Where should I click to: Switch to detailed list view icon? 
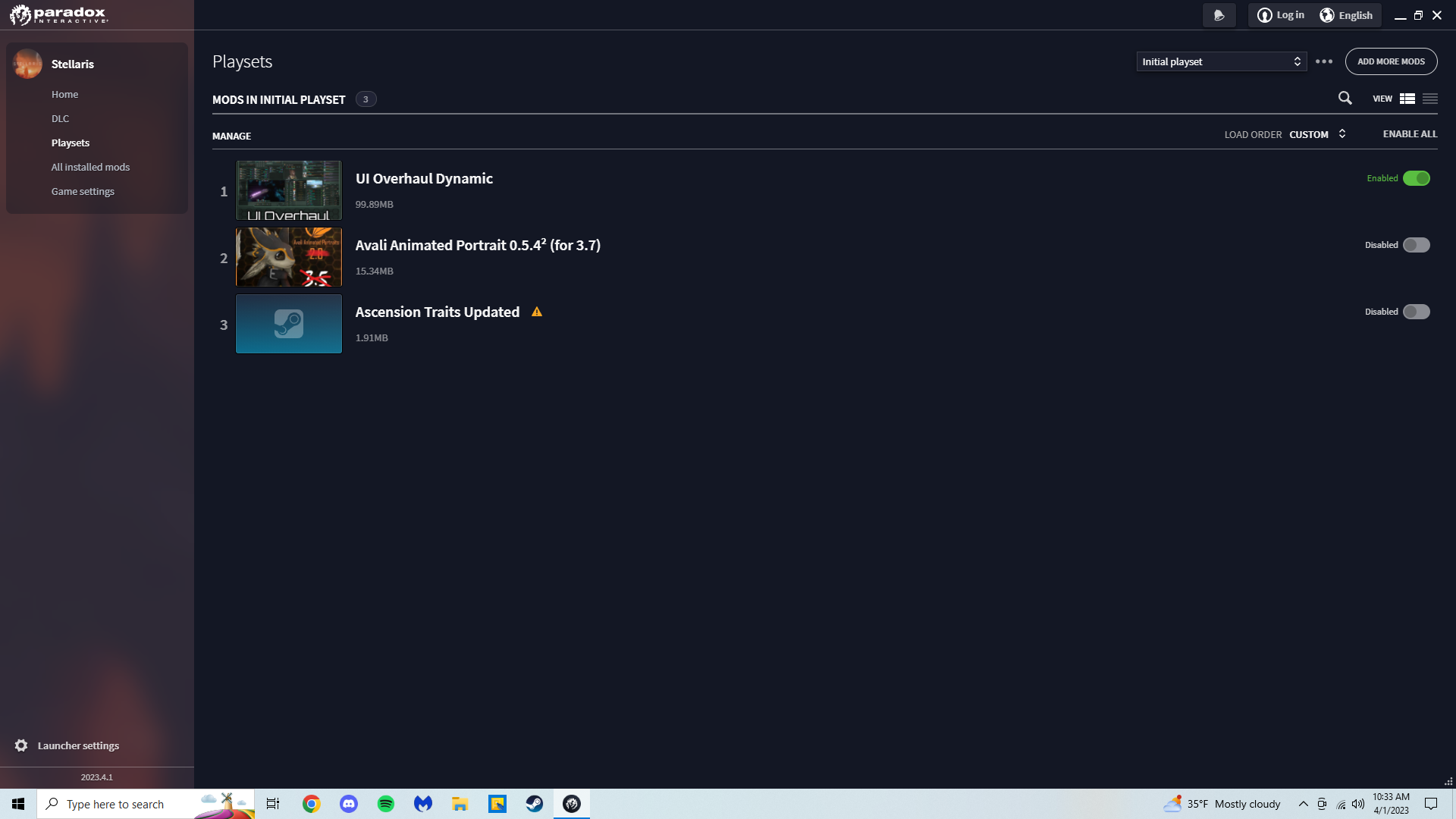click(x=1407, y=99)
